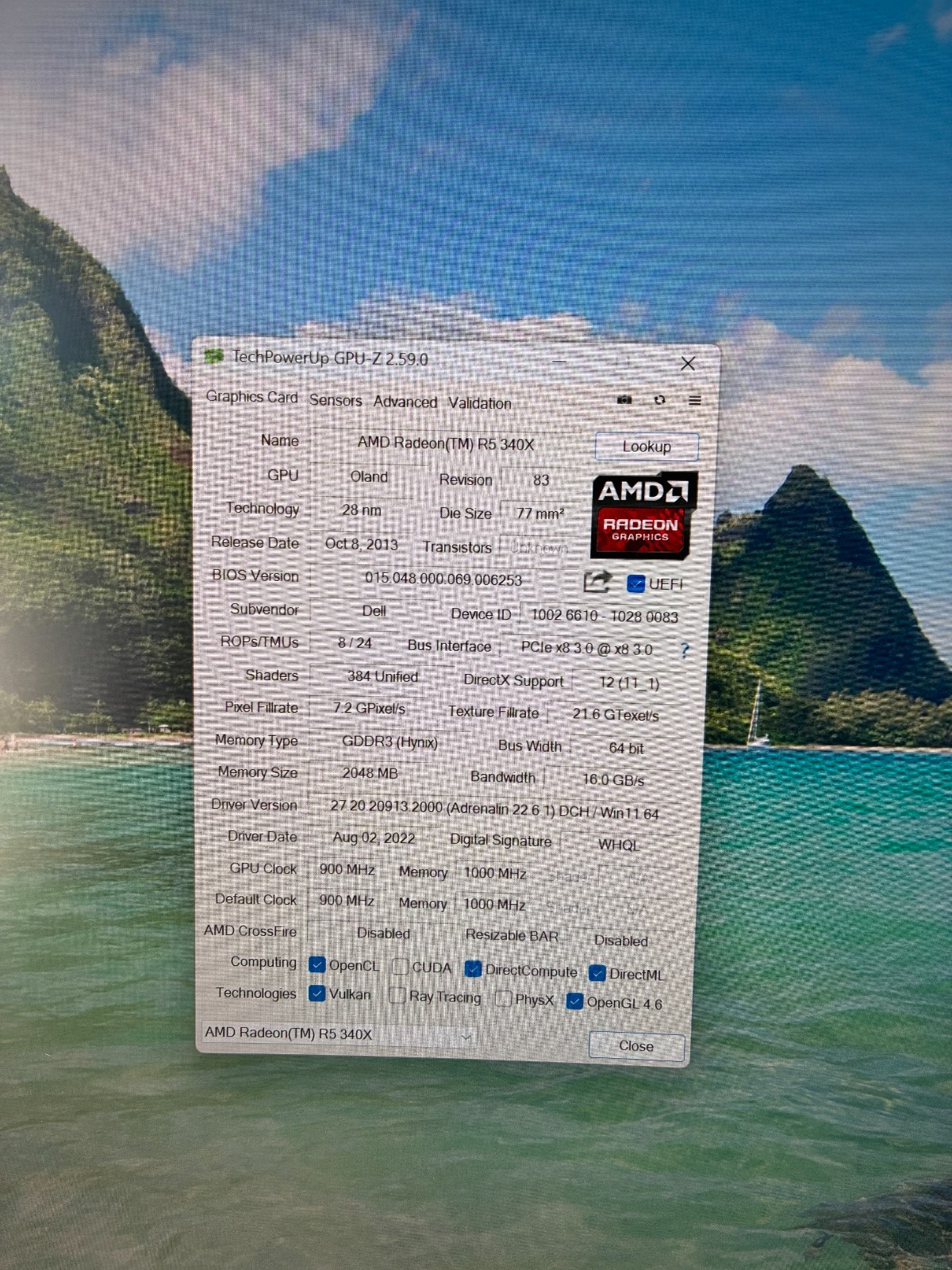Viewport: 952px width, 1270px height.
Task: Click the Bus Width 64 bit field
Action: click(x=627, y=748)
